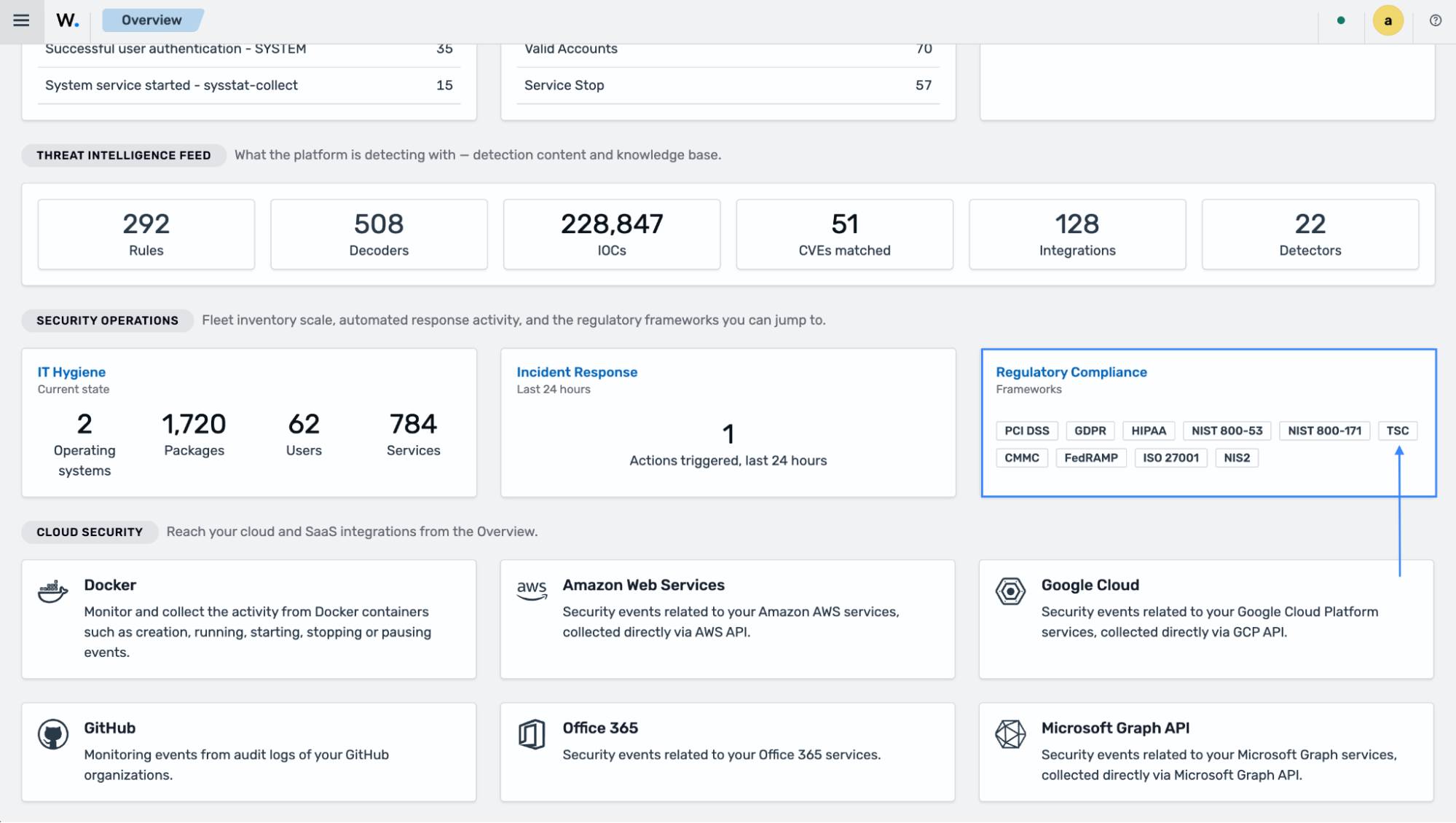1456x823 pixels.
Task: Select the PCI DSS framework tag
Action: (1027, 430)
